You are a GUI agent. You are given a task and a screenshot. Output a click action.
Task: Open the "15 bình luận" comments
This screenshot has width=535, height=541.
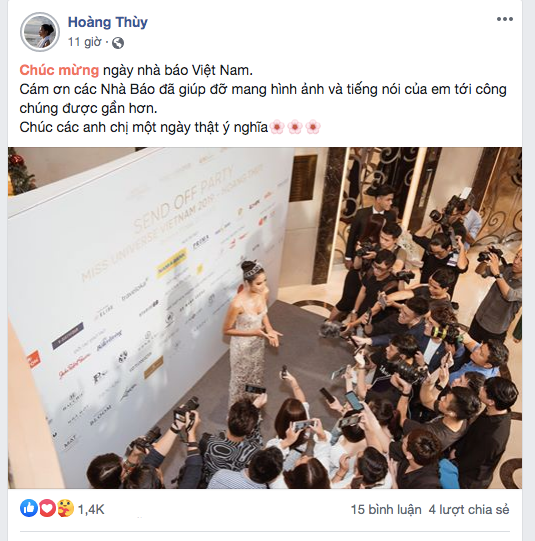pyautogui.click(x=386, y=510)
